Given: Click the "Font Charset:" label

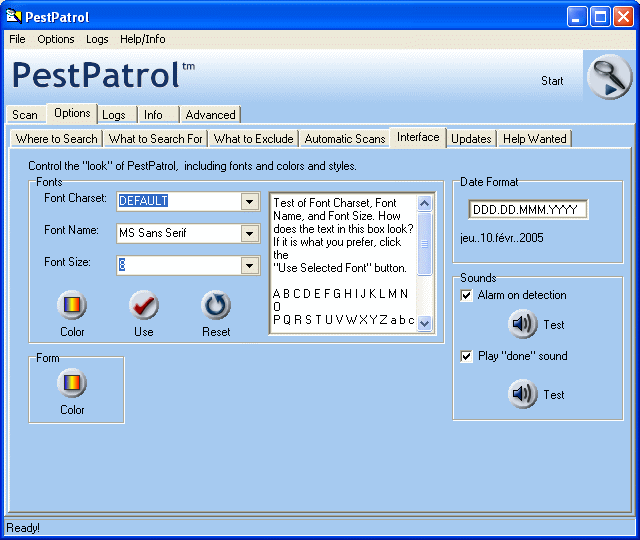Looking at the screenshot, I should pos(76,198).
